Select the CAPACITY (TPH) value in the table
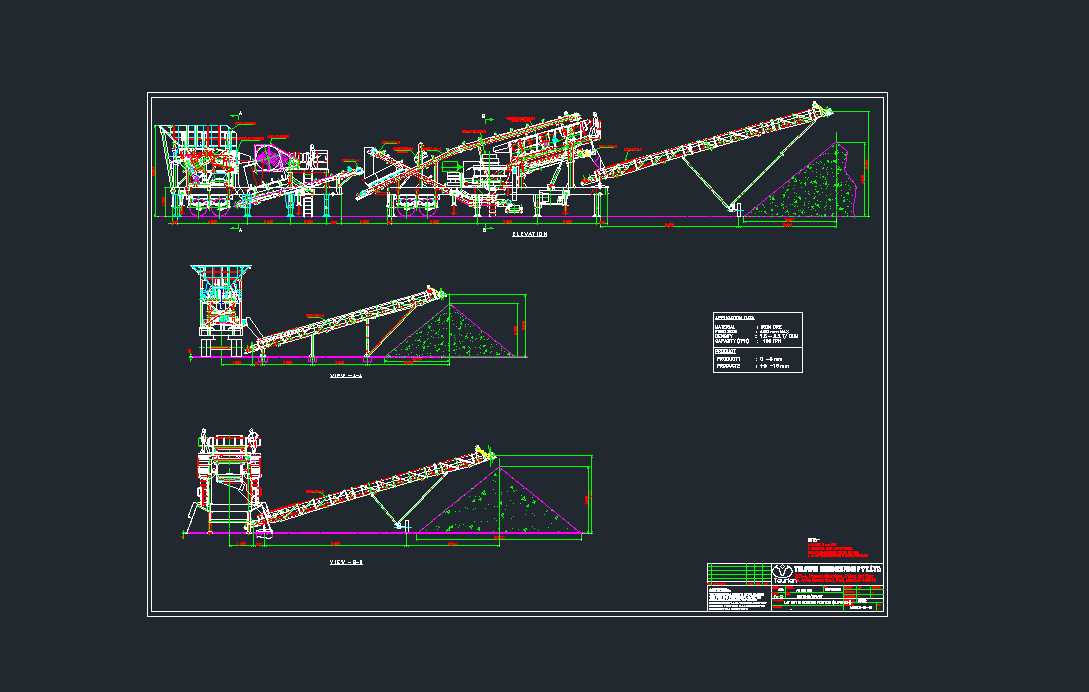The height and width of the screenshot is (692, 1089). tap(772, 341)
